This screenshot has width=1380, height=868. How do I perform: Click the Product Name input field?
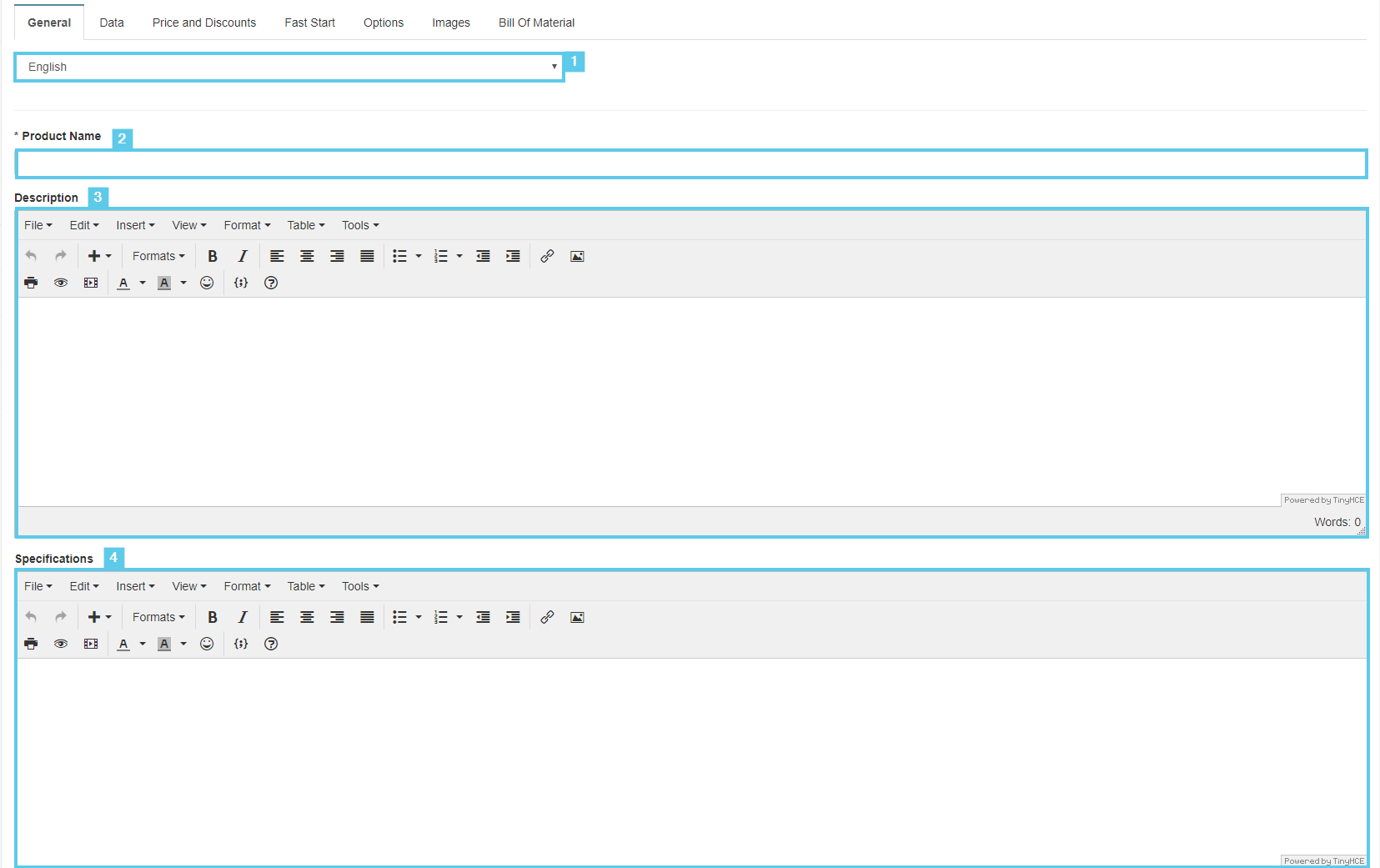(x=690, y=164)
